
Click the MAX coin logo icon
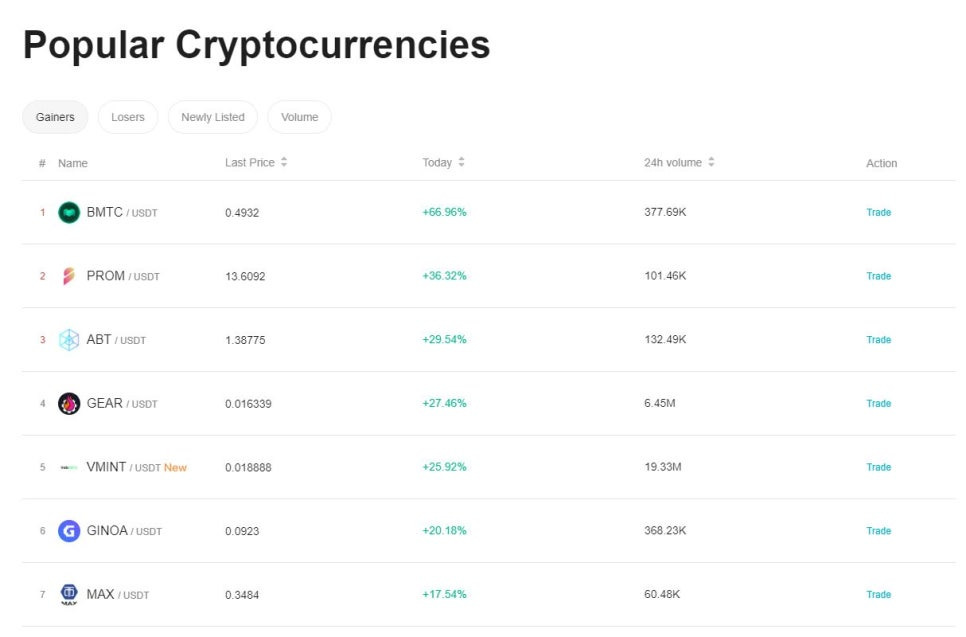pos(69,594)
